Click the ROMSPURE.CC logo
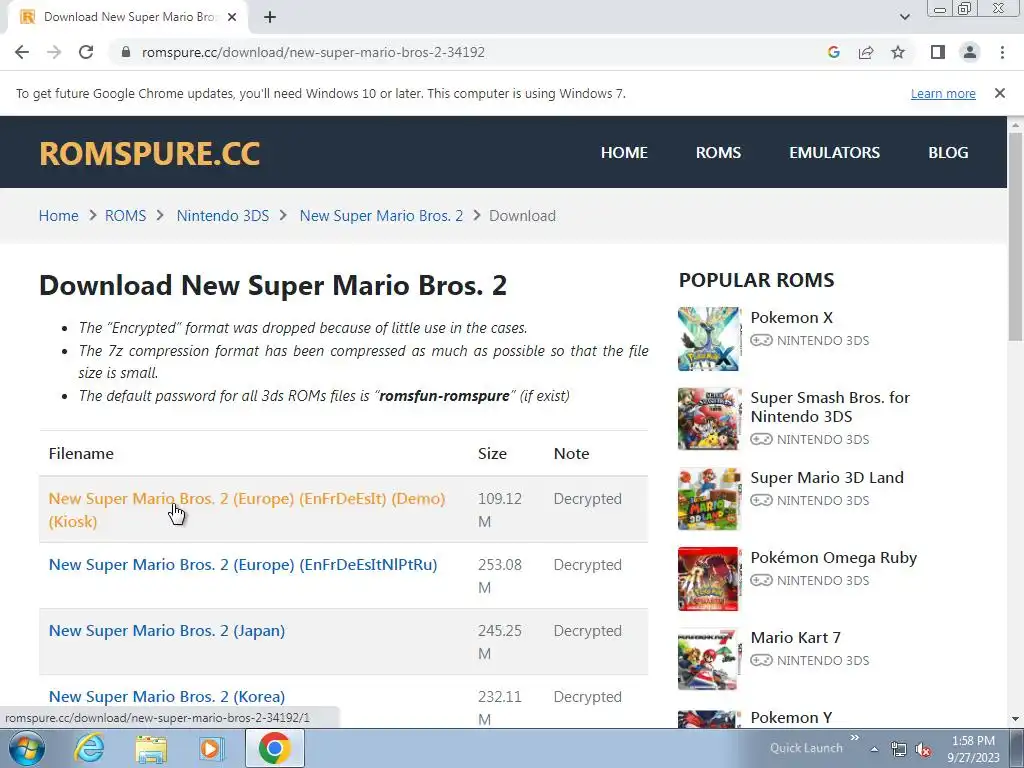 [x=150, y=153]
